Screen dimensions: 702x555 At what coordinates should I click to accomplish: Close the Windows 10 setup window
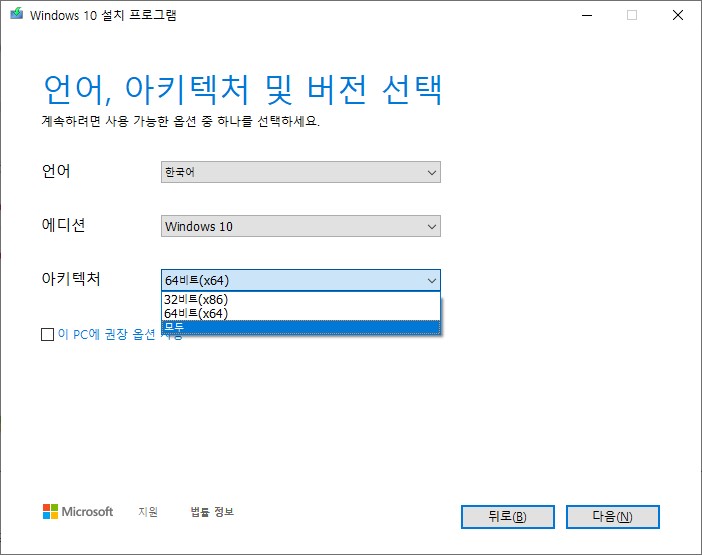(678, 15)
